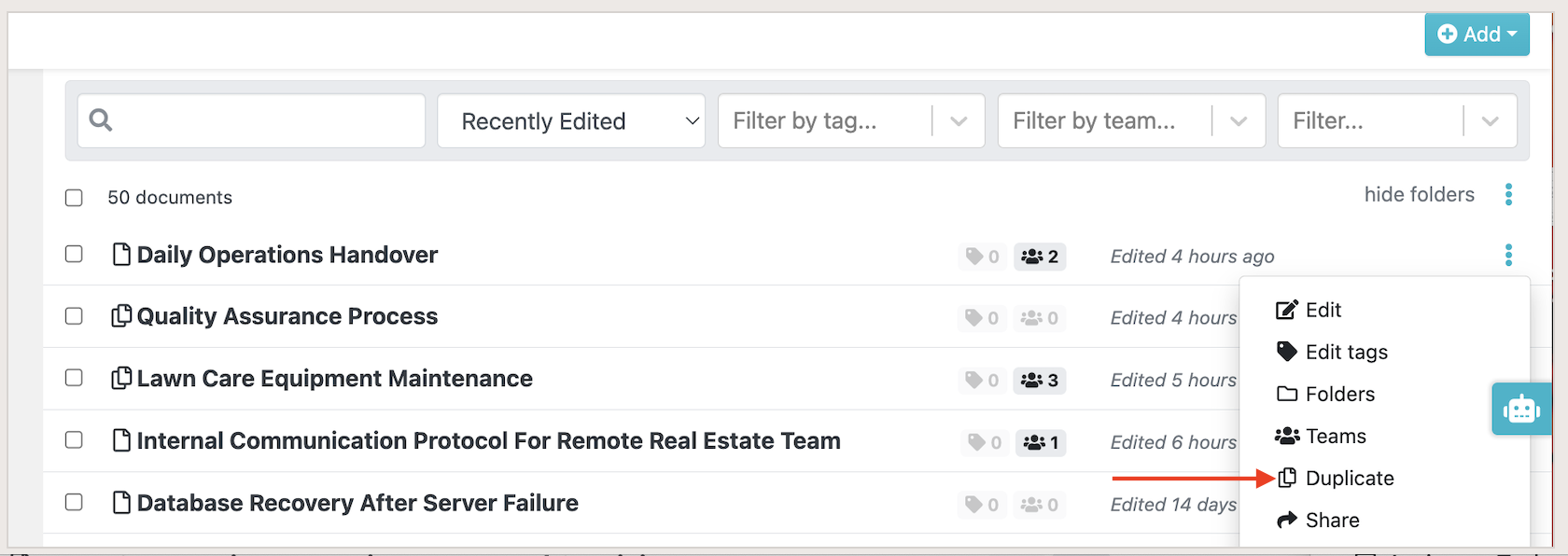Expand the Filter by team chevron
This screenshot has height=556, width=1568.
click(x=1239, y=121)
